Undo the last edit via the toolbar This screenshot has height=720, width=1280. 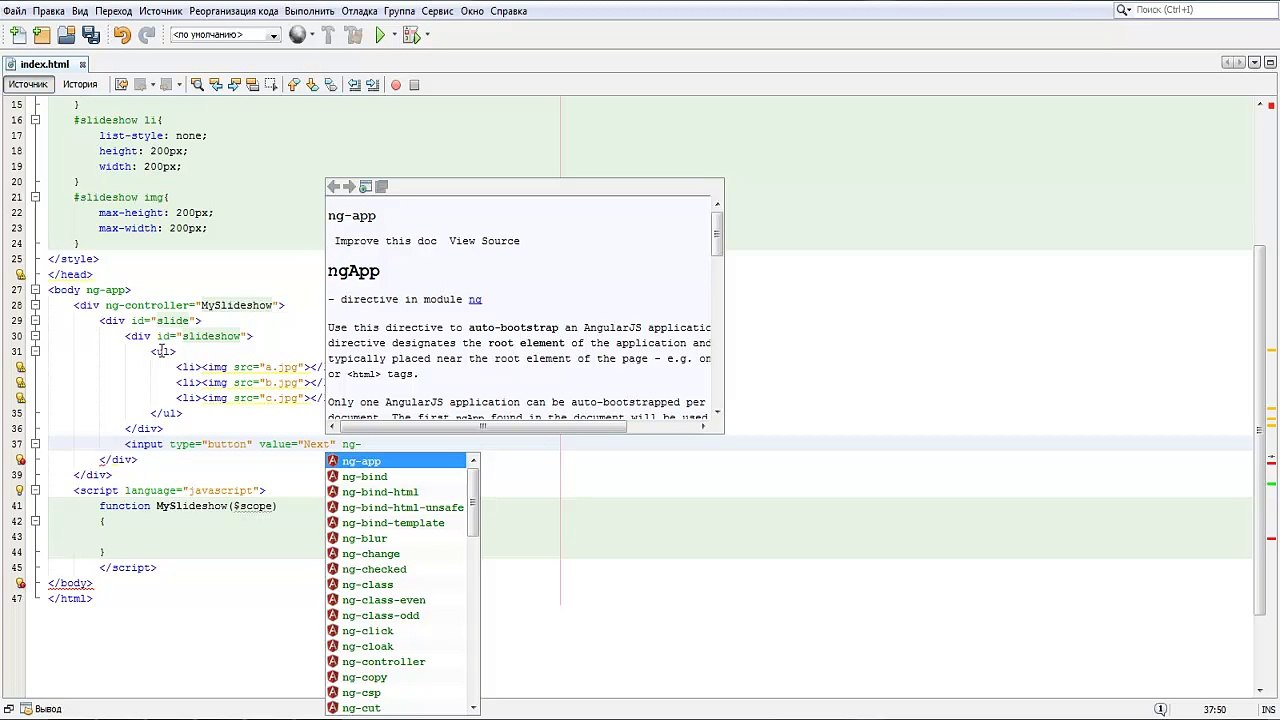[122, 35]
